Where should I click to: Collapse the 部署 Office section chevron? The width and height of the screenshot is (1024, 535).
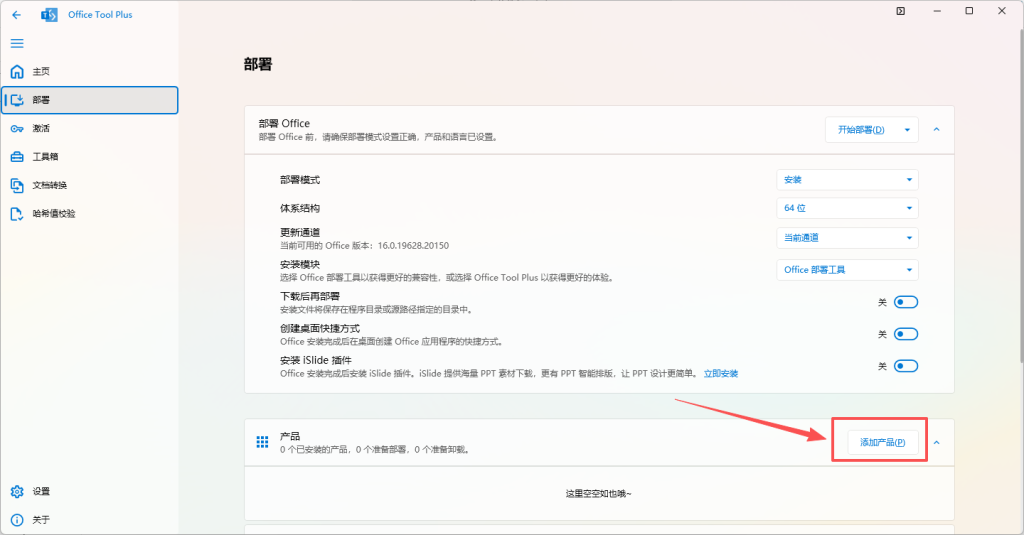tap(937, 130)
